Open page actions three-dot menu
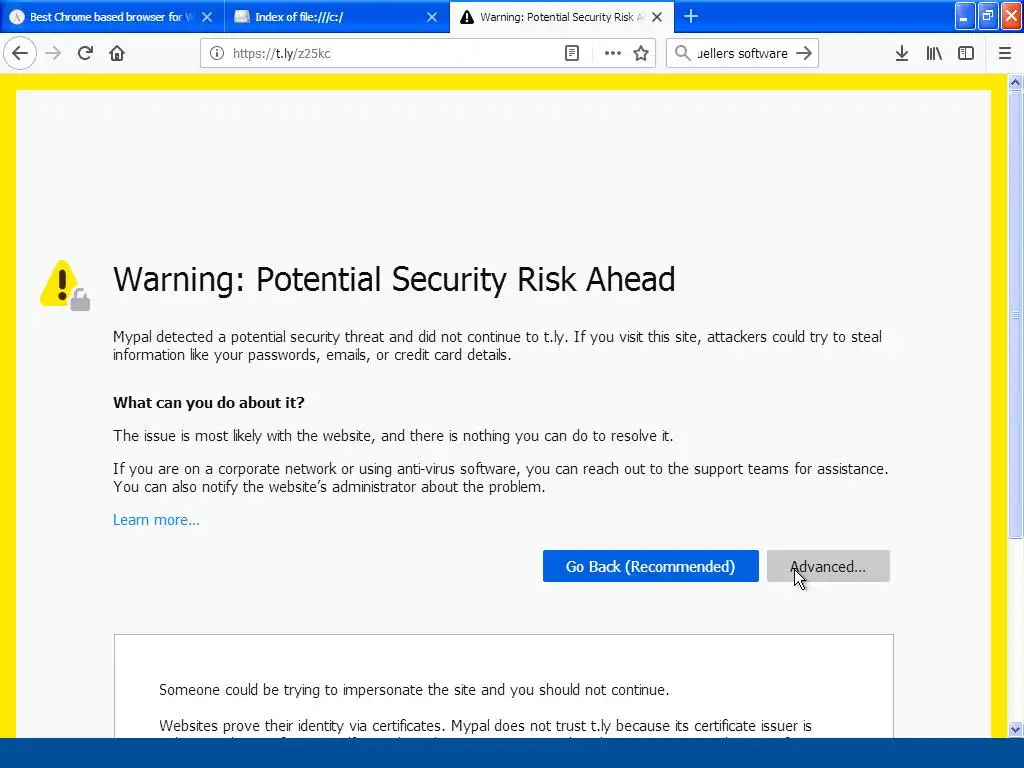Image resolution: width=1024 pixels, height=768 pixels. 613,53
